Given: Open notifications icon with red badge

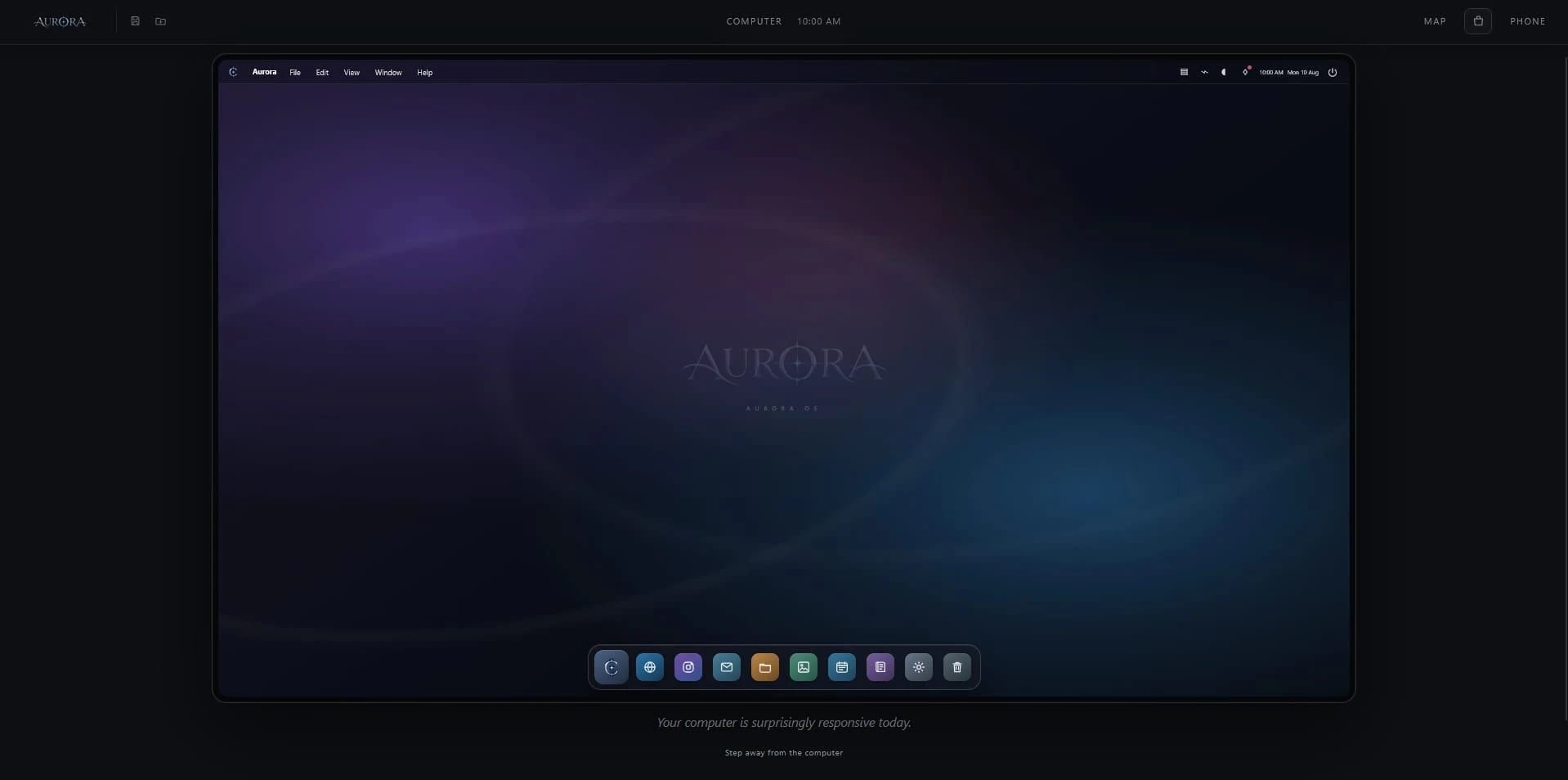Looking at the screenshot, I should [x=1245, y=72].
